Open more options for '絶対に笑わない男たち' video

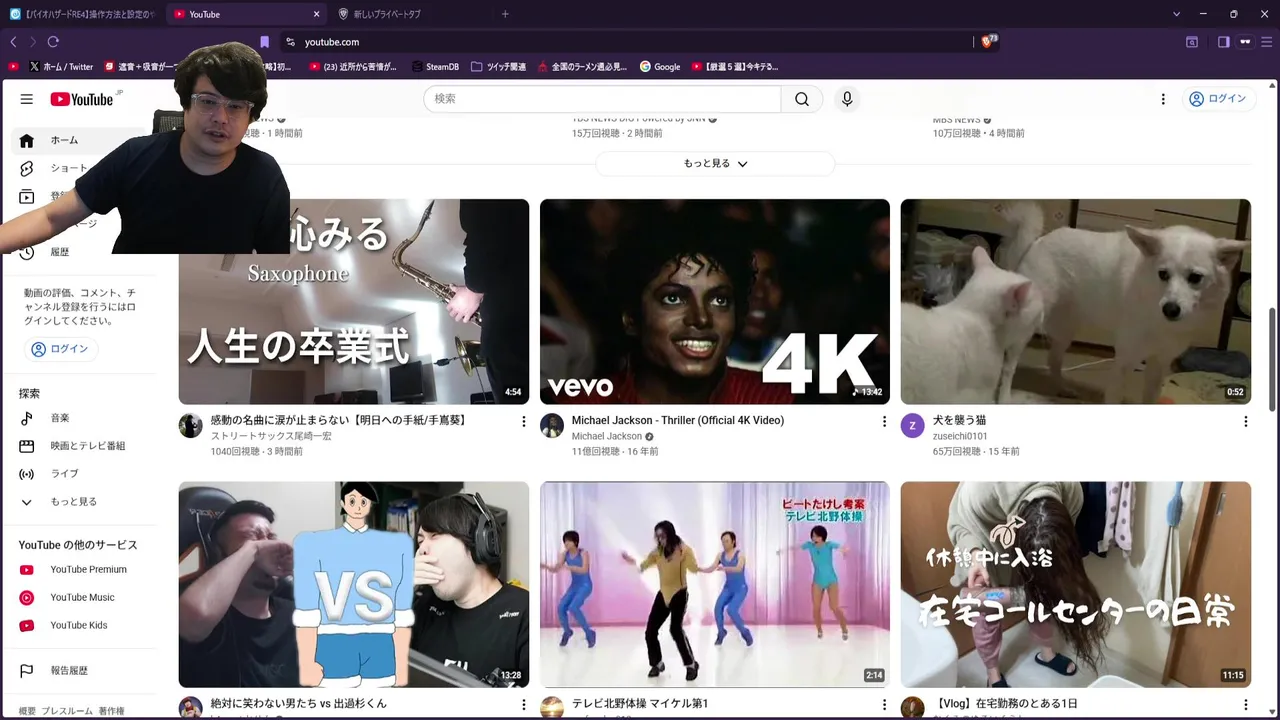(x=523, y=705)
